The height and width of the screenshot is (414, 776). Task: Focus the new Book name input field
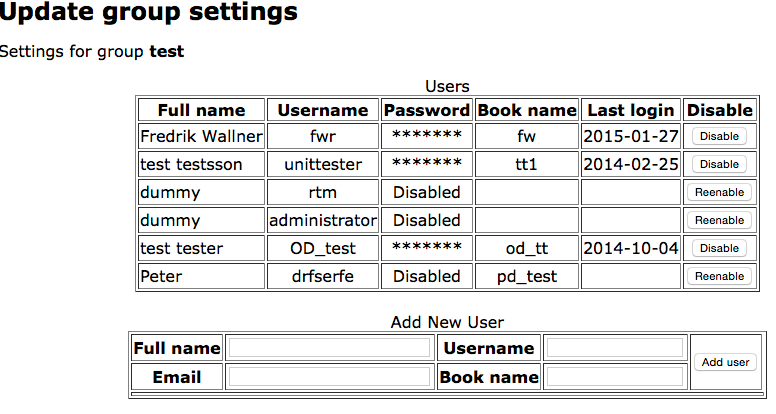pyautogui.click(x=615, y=377)
